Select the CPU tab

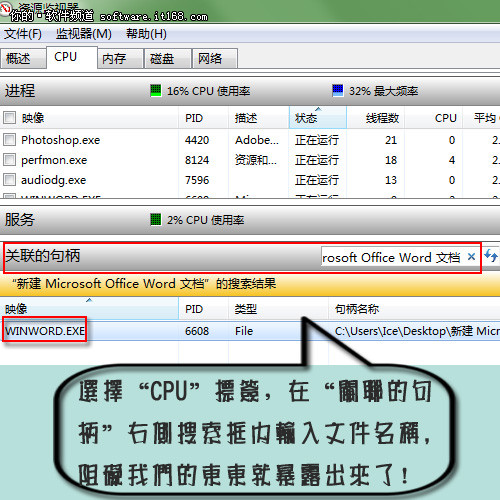pos(72,57)
